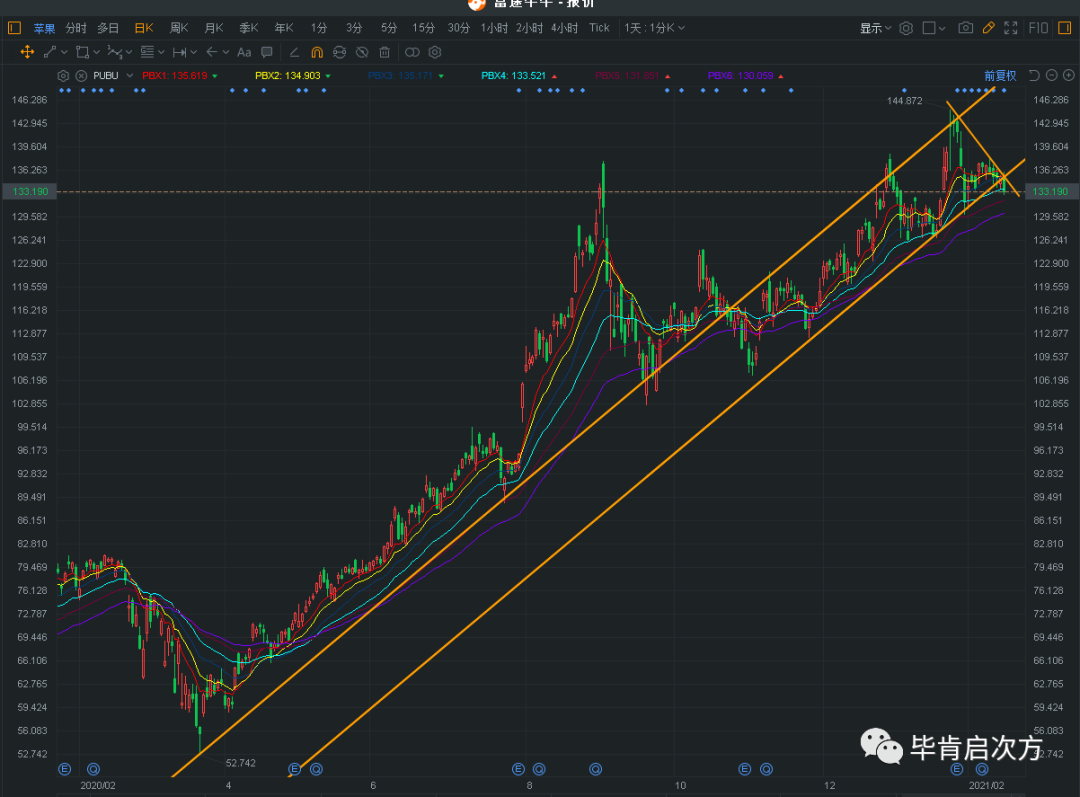Image resolution: width=1080 pixels, height=797 pixels.
Task: Click the fullscreen expand icon
Action: (x=1013, y=27)
